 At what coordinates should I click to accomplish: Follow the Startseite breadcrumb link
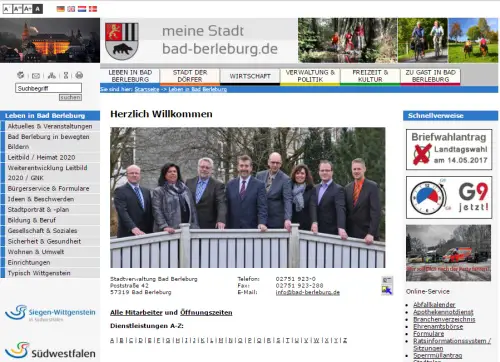(147, 89)
